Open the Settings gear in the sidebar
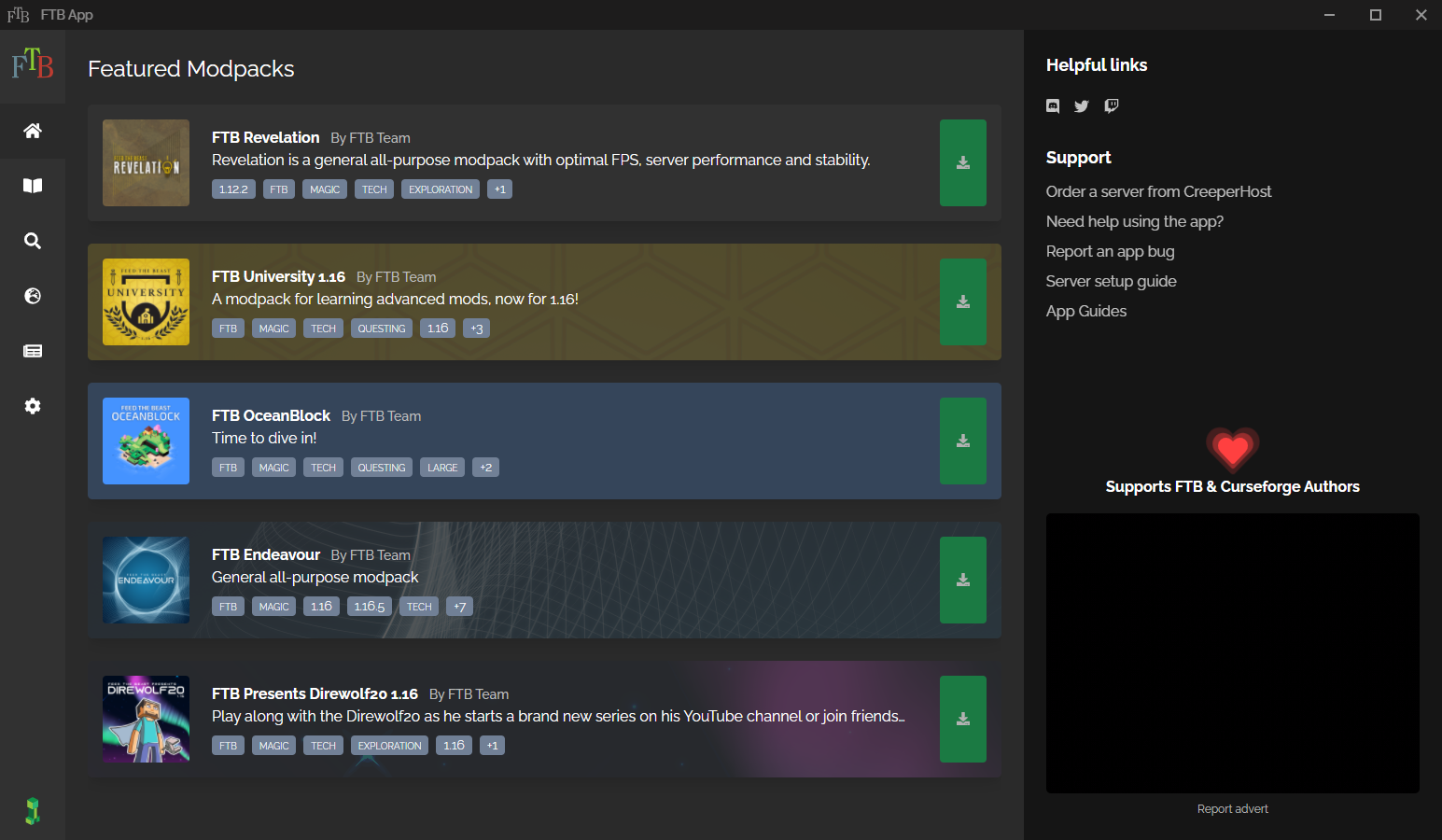Viewport: 1442px width, 840px height. (x=33, y=406)
